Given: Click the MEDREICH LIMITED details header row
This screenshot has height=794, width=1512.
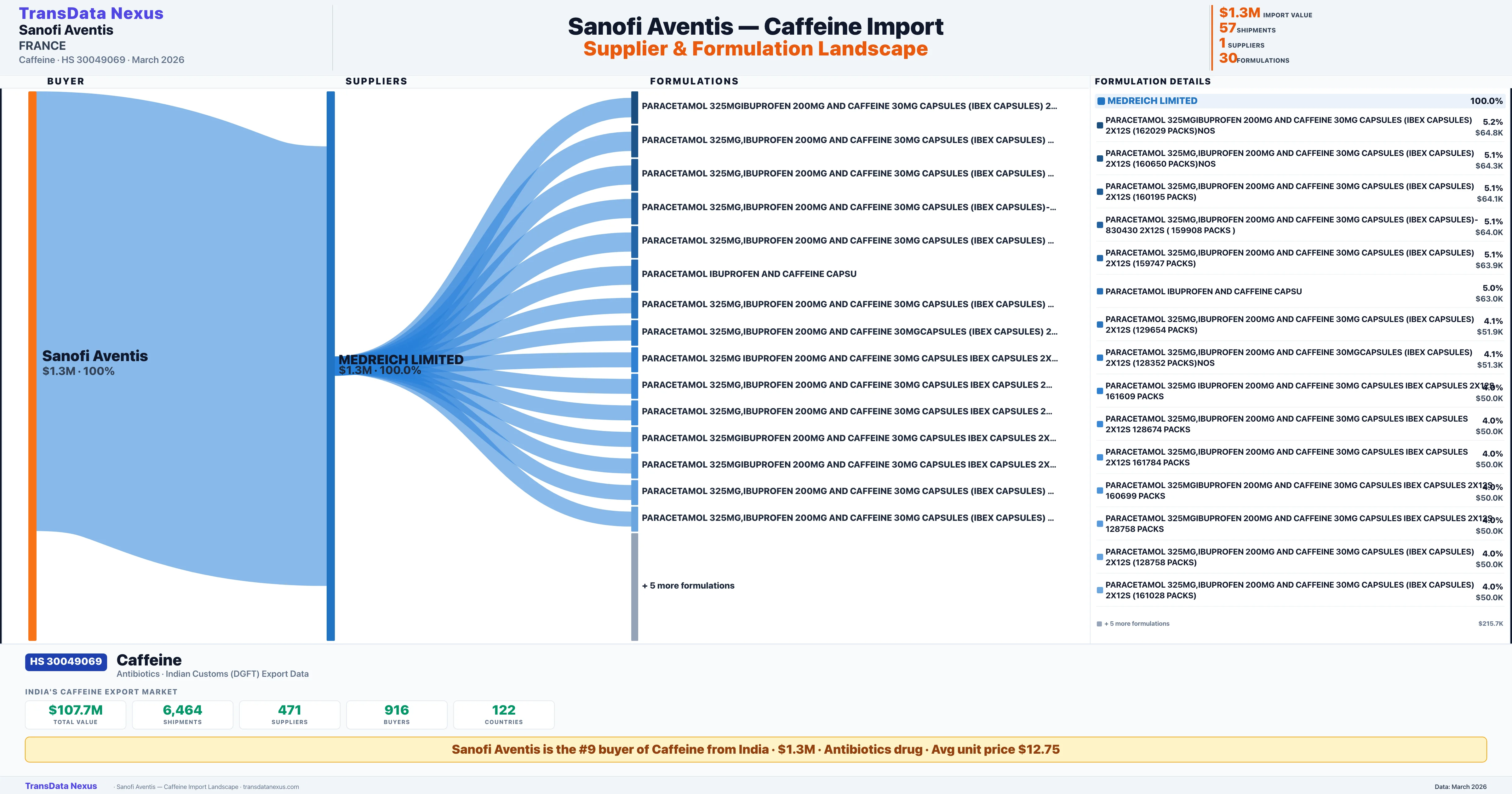Looking at the screenshot, I should tap(1298, 101).
